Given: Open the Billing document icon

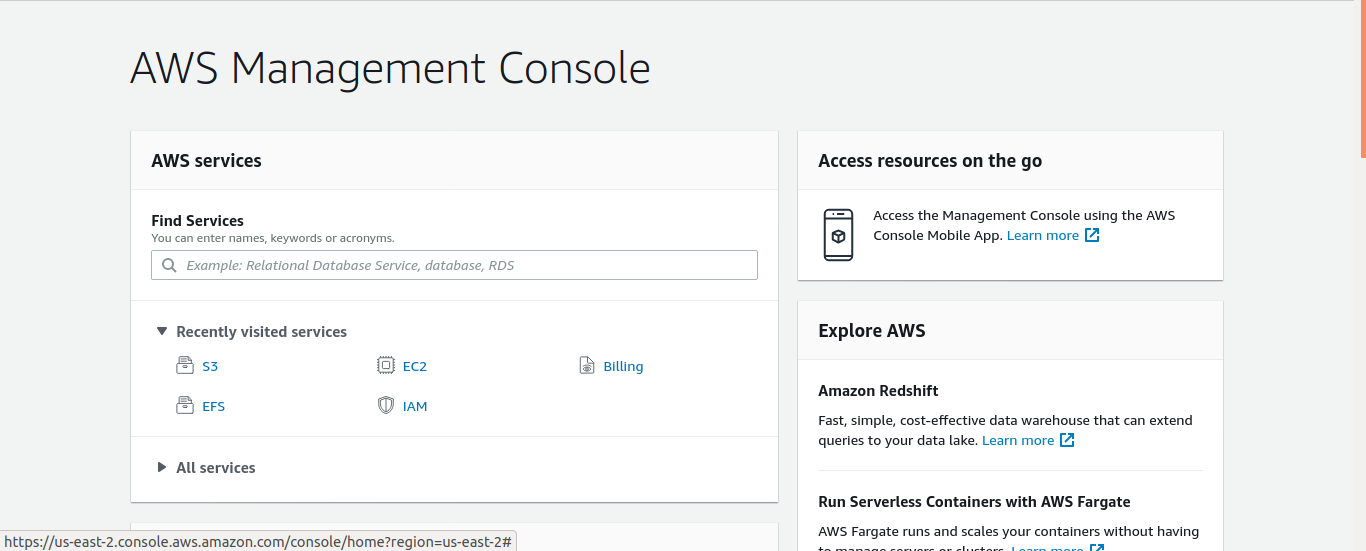Looking at the screenshot, I should [587, 366].
